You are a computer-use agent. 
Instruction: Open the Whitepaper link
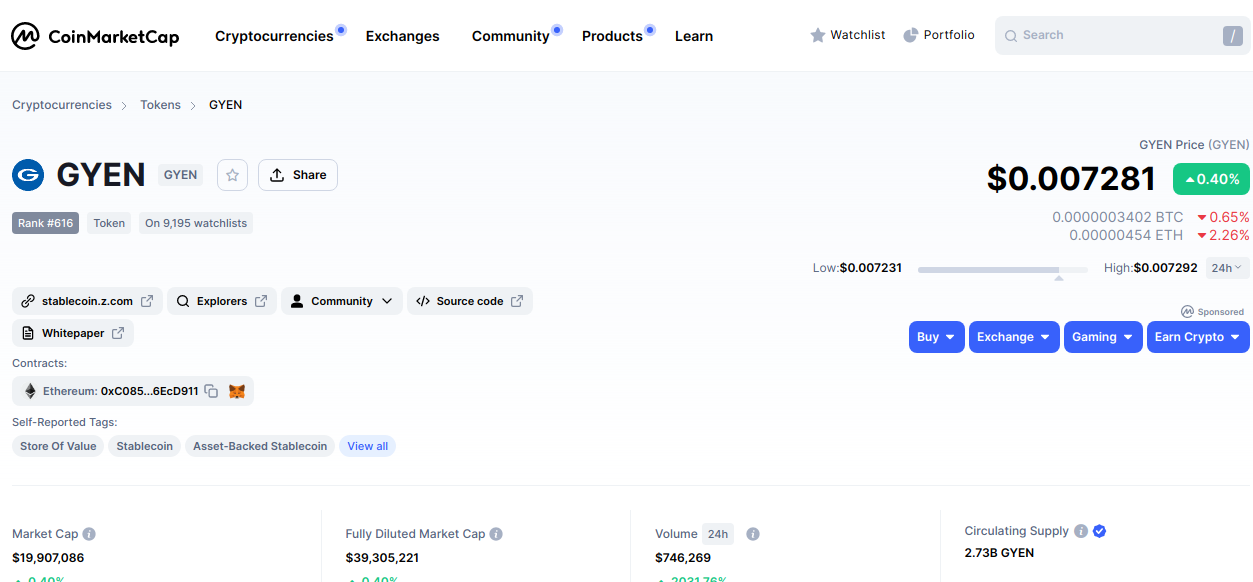coord(73,333)
